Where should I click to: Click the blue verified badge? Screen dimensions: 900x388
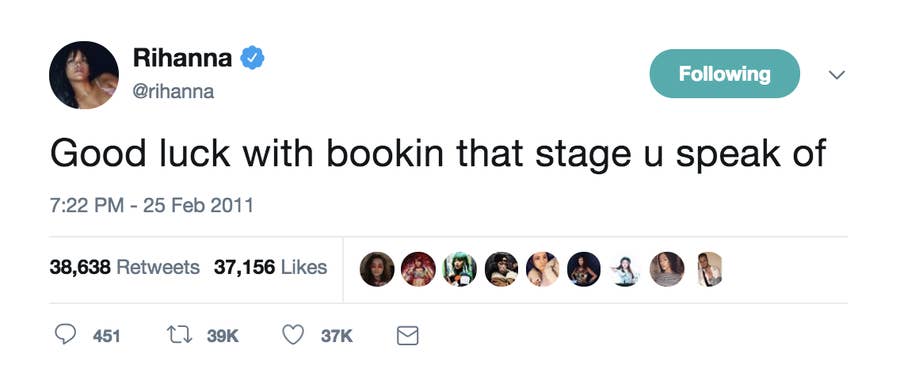pos(252,58)
